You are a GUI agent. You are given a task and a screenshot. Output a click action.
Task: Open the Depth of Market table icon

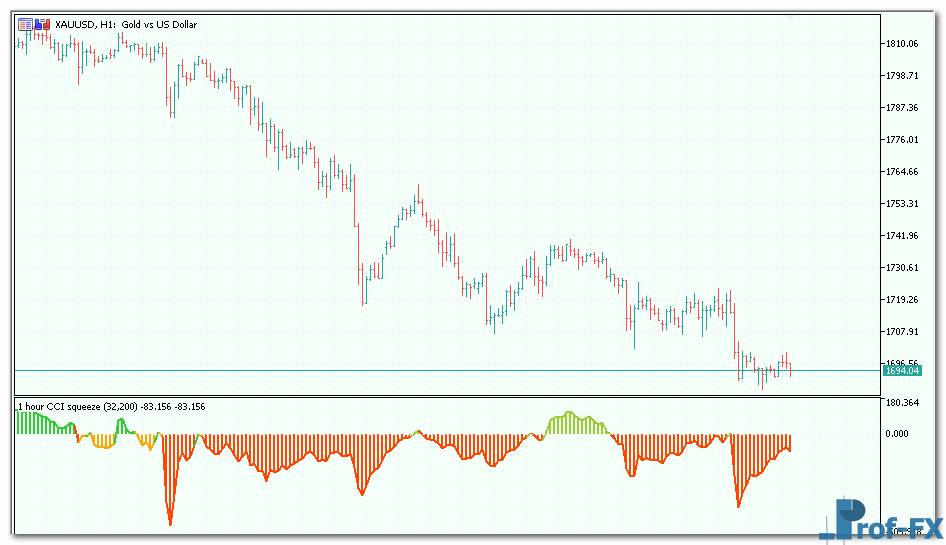point(24,23)
